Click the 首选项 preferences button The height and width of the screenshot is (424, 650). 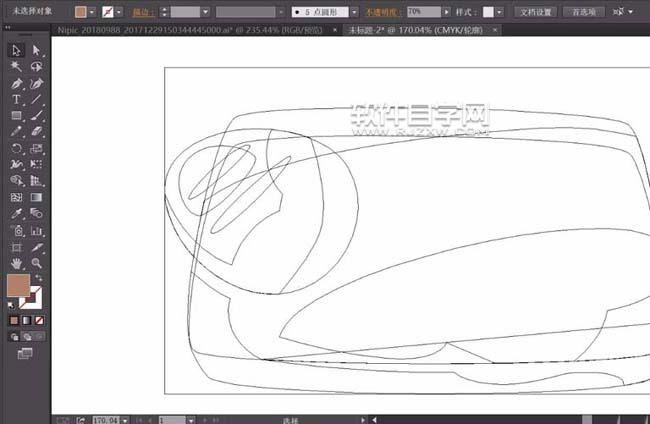584,12
